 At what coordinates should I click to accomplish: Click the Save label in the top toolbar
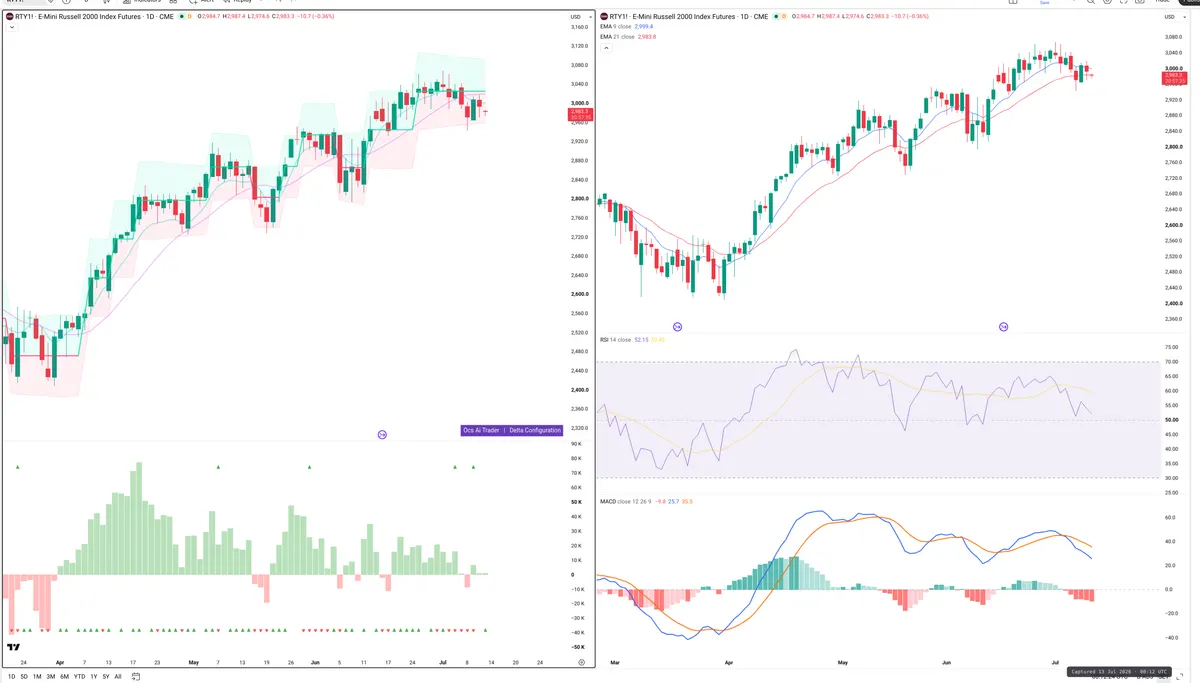(1045, 3)
